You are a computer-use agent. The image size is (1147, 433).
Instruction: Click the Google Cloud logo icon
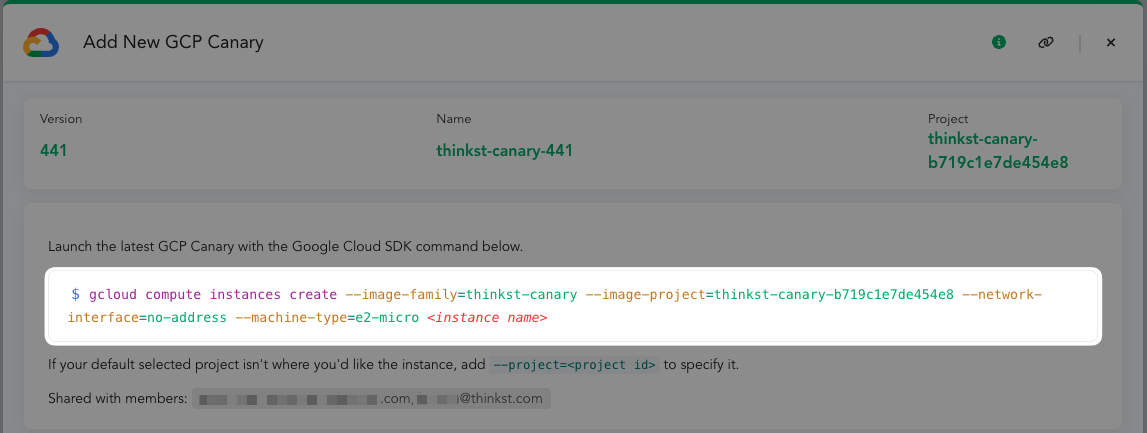pyautogui.click(x=41, y=43)
